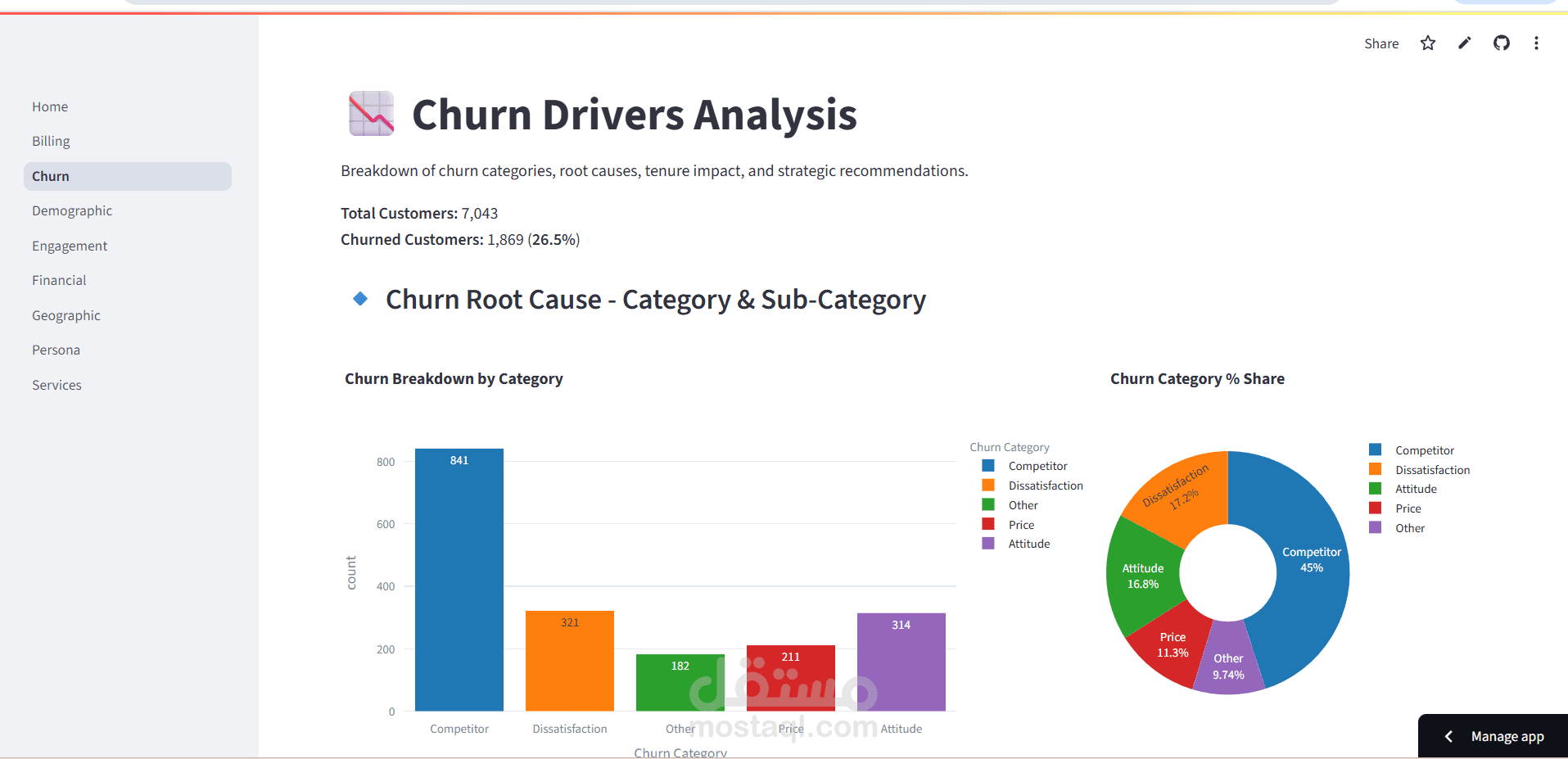
Task: Toggle Attitude in pie chart legend
Action: click(1403, 489)
